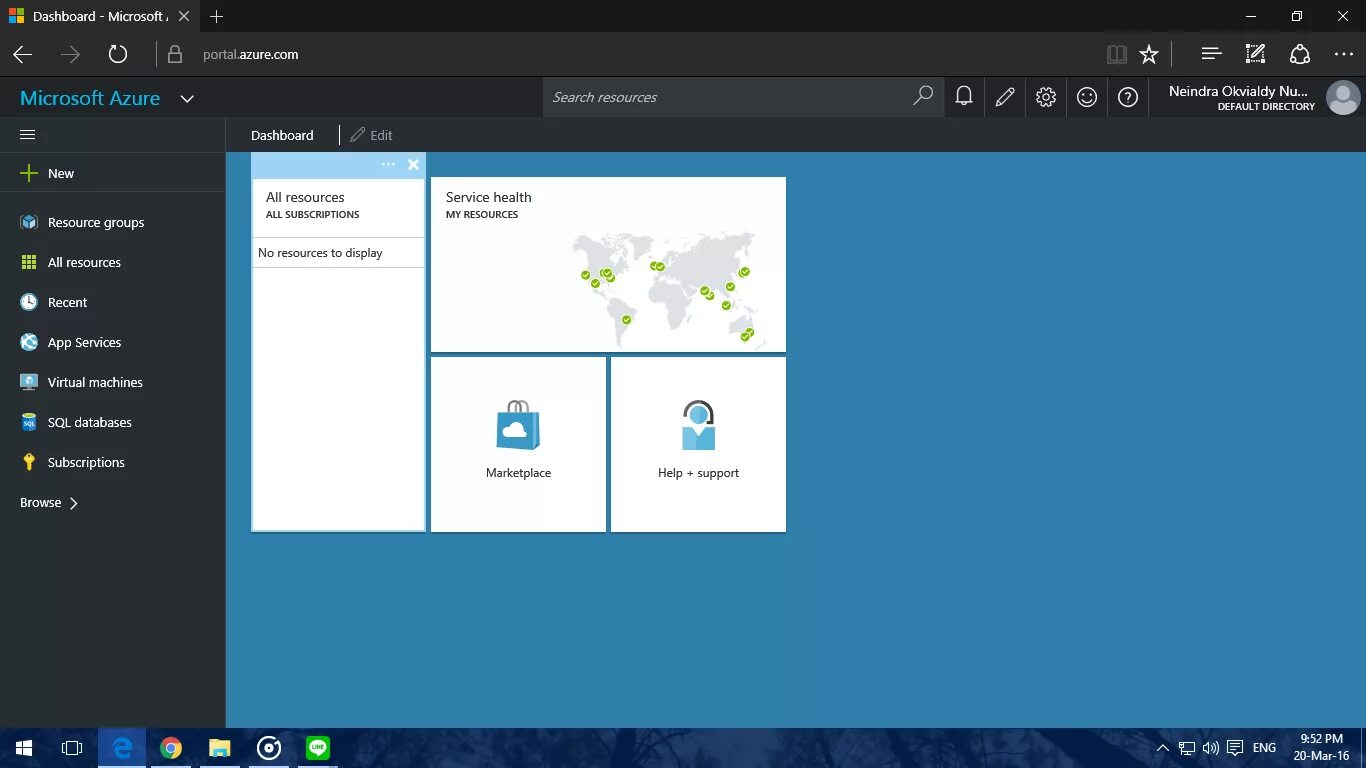The height and width of the screenshot is (768, 1366).
Task: Open File Explorer from the taskbar
Action: point(220,748)
